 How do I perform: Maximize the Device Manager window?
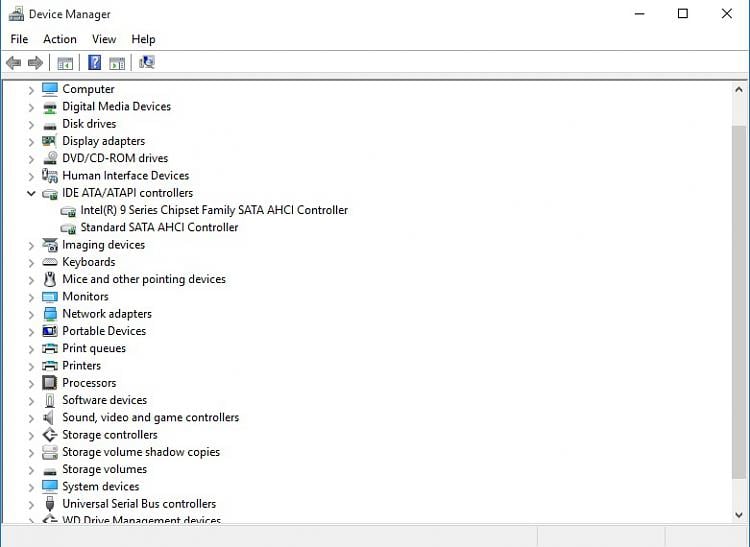pyautogui.click(x=683, y=14)
